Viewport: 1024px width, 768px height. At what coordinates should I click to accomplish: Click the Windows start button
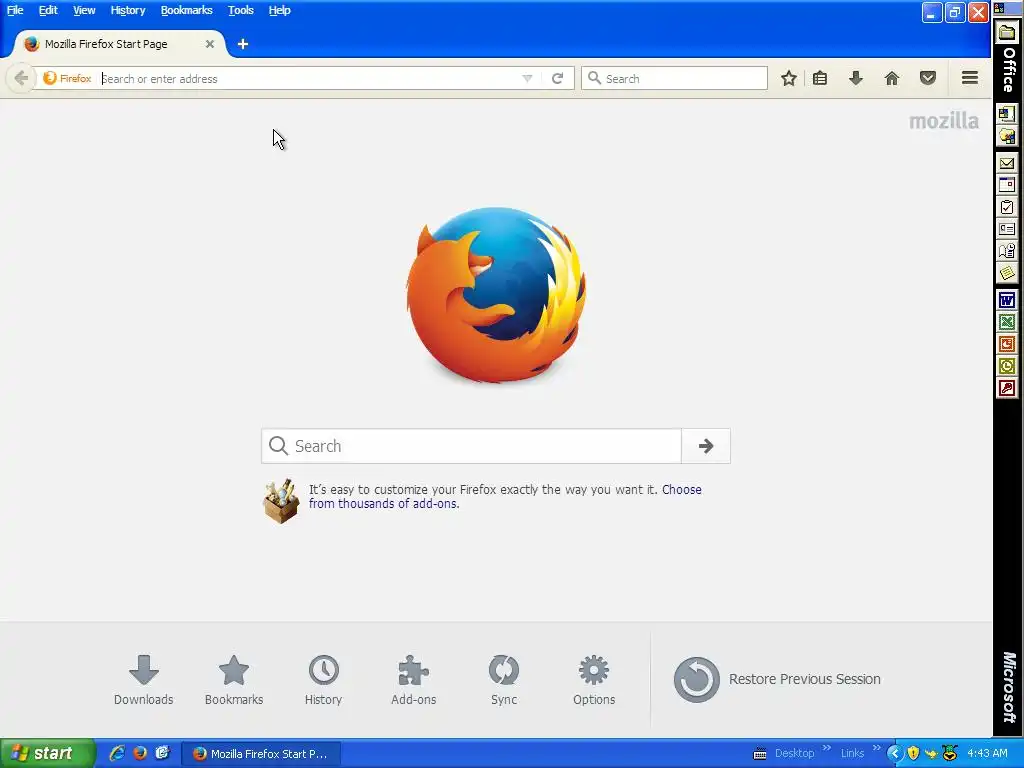pyautogui.click(x=47, y=754)
